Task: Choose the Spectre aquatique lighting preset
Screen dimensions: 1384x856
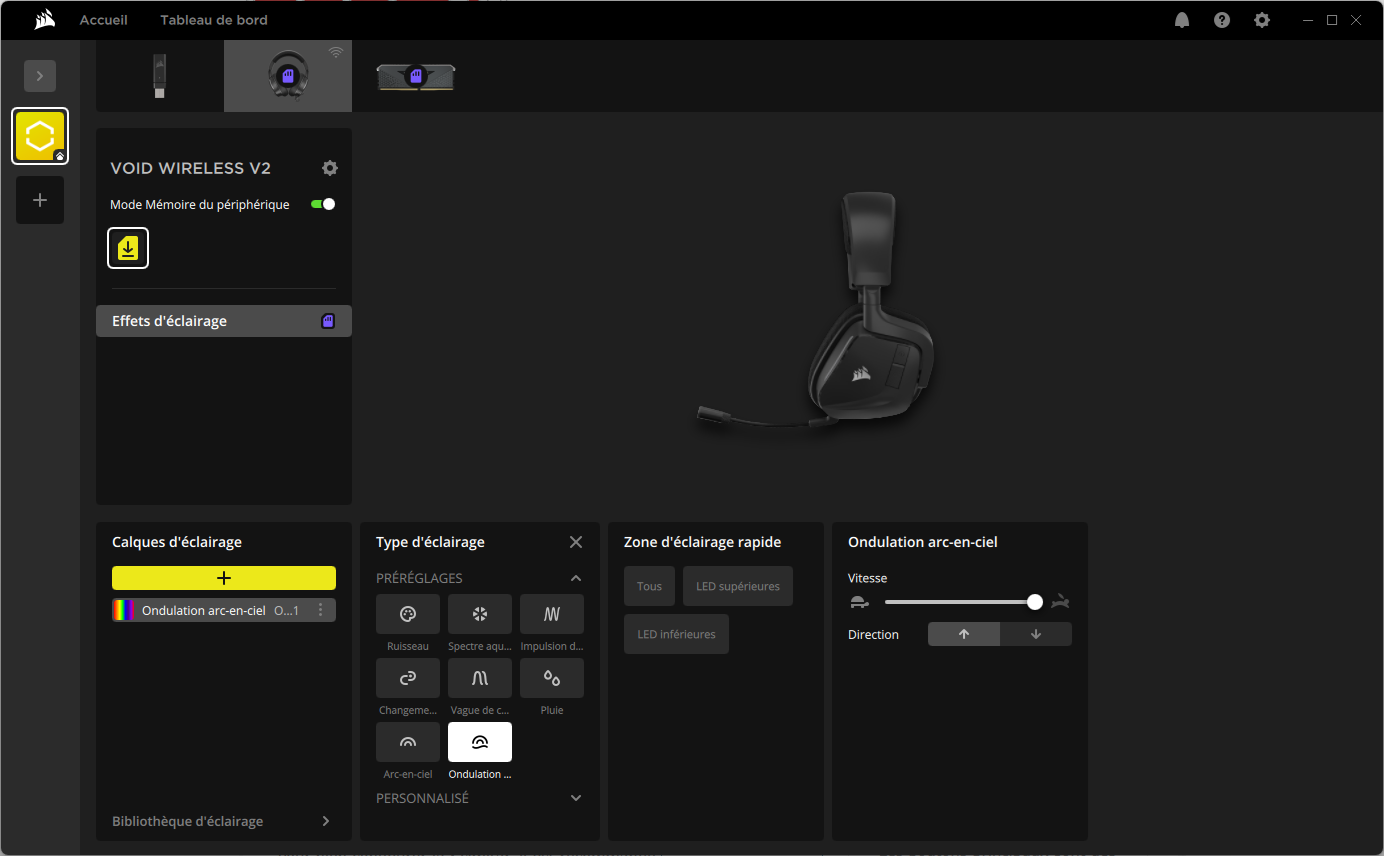Action: point(480,614)
